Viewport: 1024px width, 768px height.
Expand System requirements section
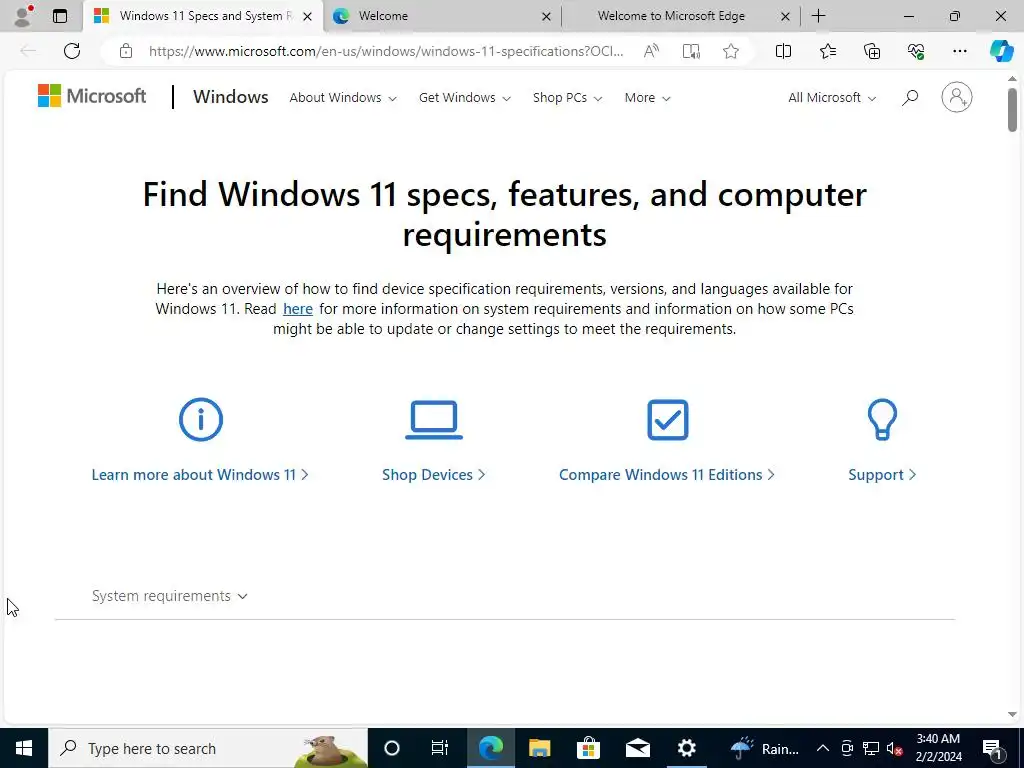point(170,596)
